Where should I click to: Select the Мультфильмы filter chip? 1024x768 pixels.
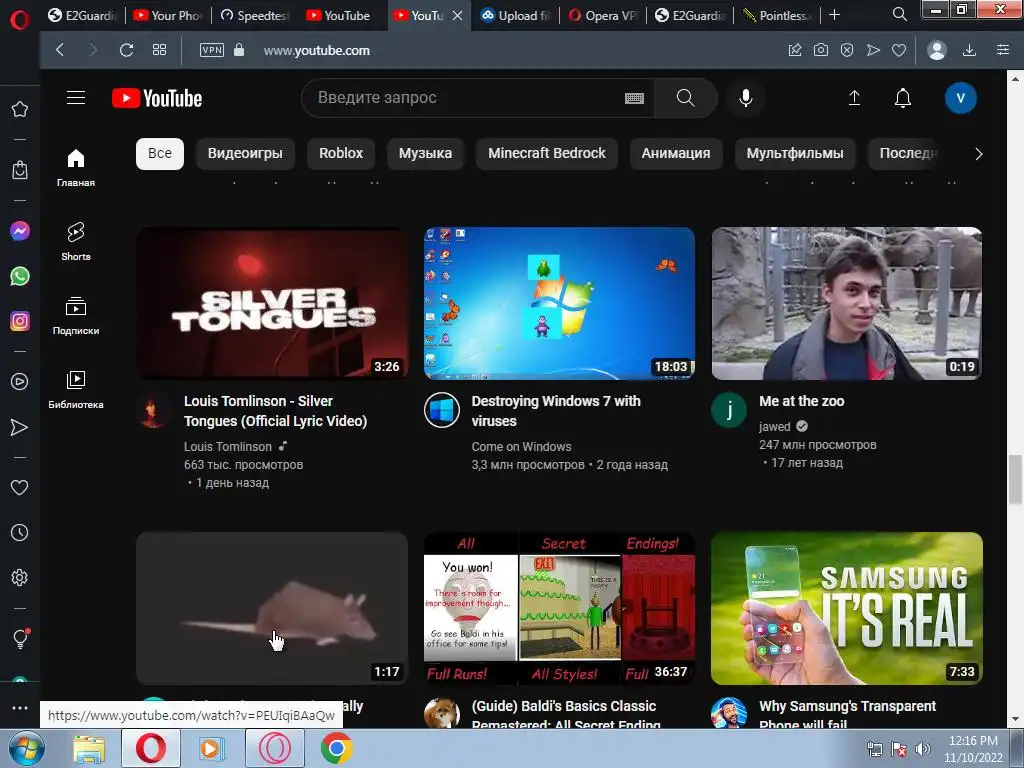795,153
